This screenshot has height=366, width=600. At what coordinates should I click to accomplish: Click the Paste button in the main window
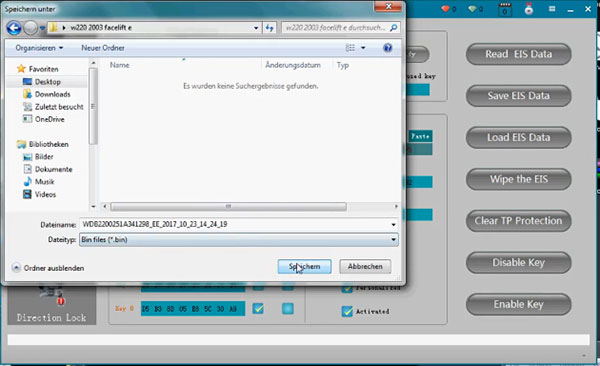(x=420, y=136)
